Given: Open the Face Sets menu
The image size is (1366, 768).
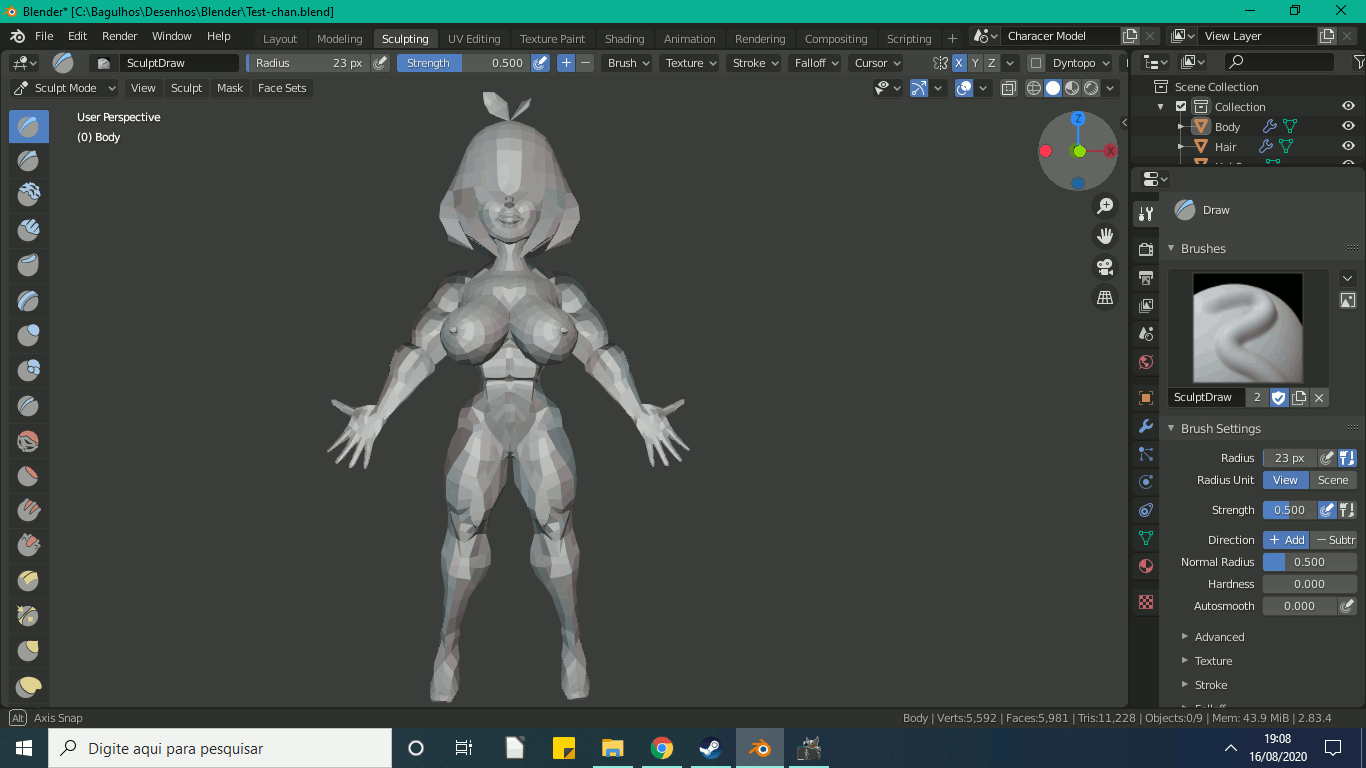Looking at the screenshot, I should point(282,88).
